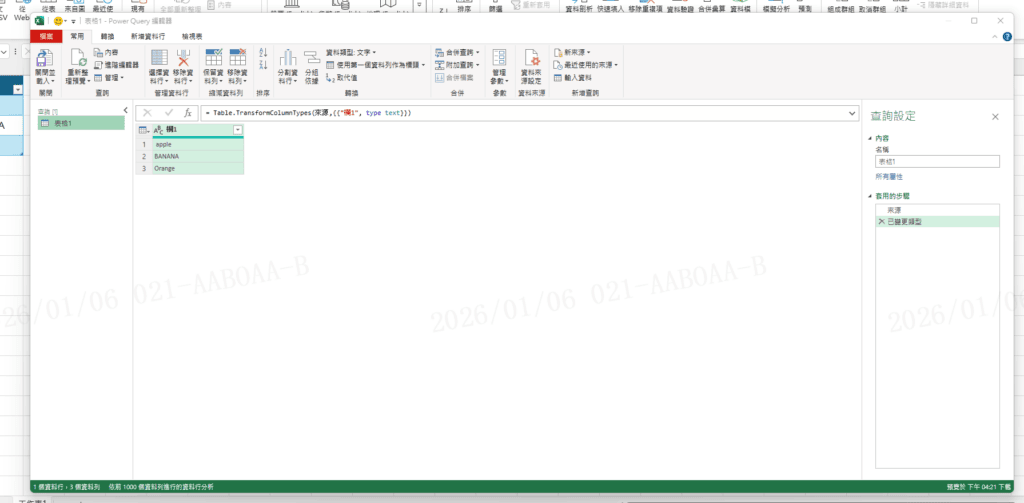Viewport: 1024px width, 503px height.
Task: Click the 移除資料行 (Remove Columns) icon
Action: (x=183, y=60)
